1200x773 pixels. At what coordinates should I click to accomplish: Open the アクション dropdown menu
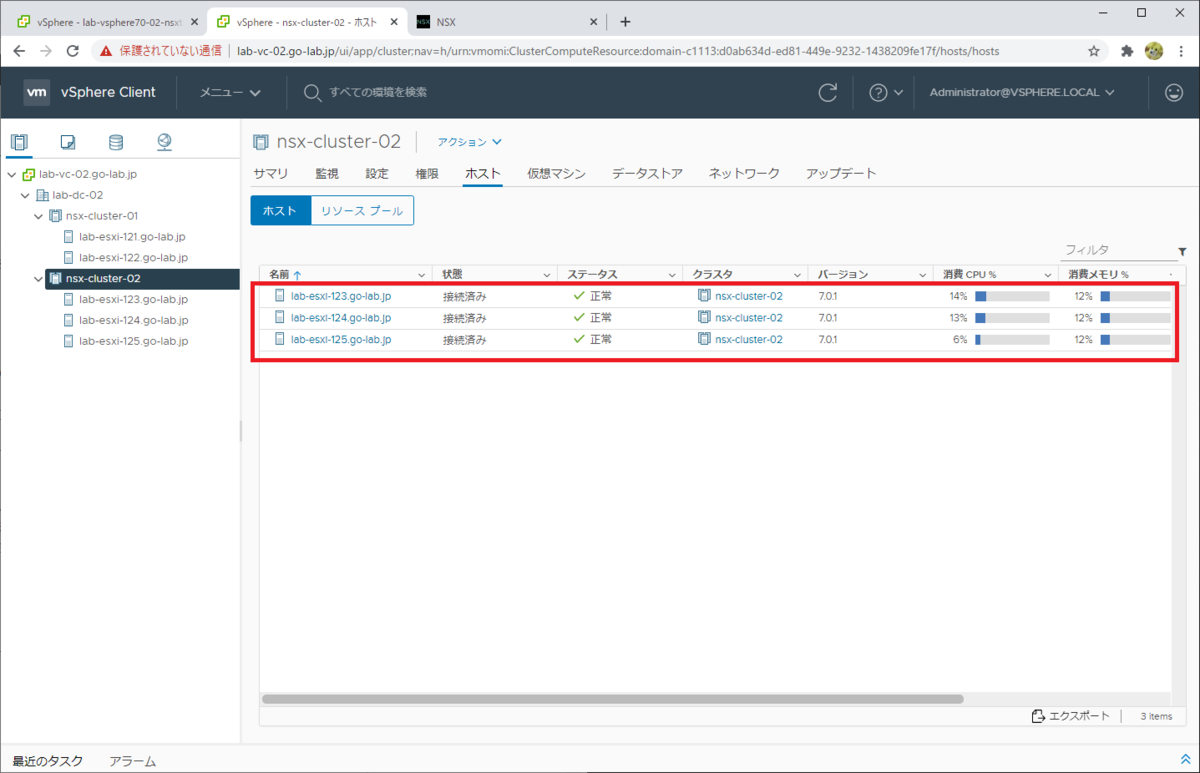coord(469,142)
